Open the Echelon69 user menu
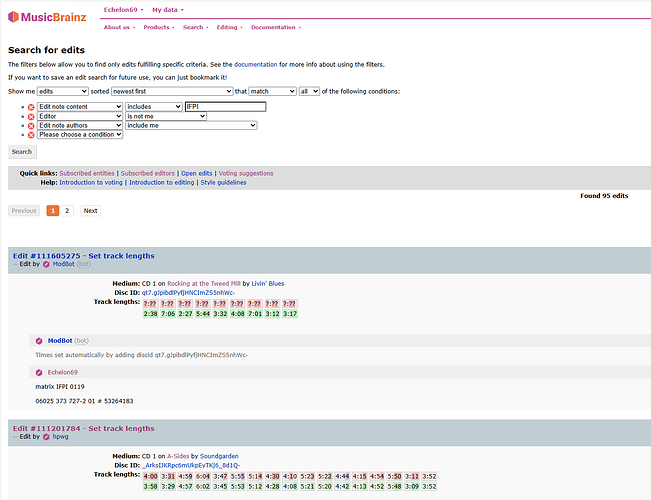The width and height of the screenshot is (651, 500). 123,10
